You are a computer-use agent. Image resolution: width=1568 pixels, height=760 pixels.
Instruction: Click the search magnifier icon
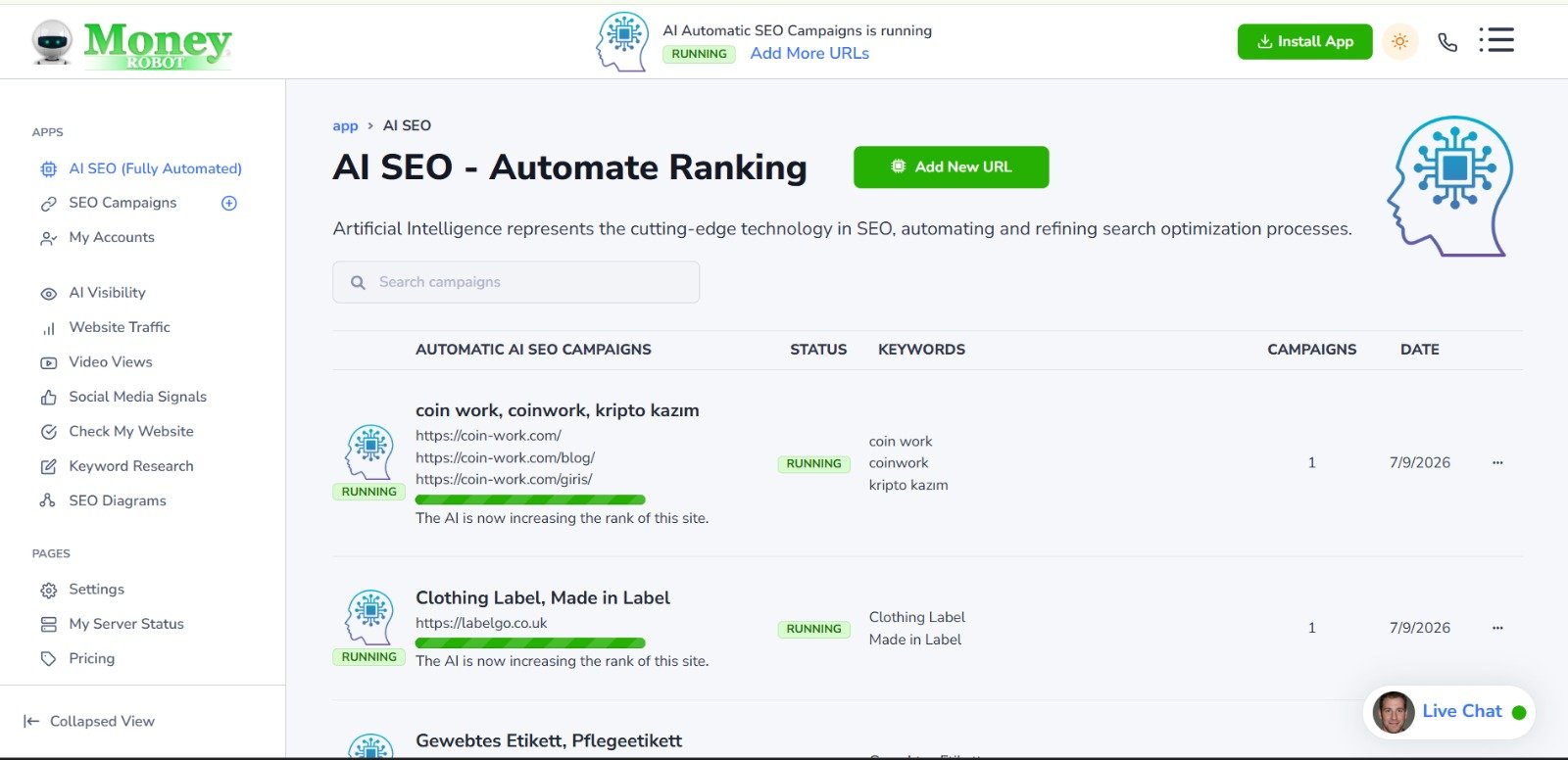(358, 282)
